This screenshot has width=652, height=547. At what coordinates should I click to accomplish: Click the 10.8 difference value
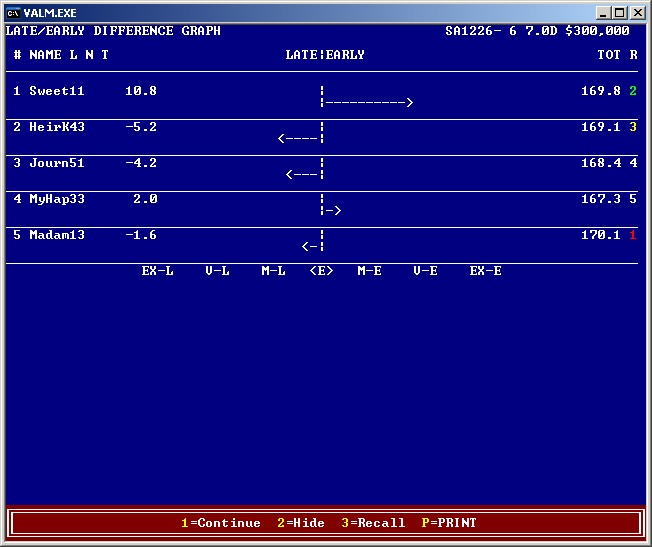click(x=141, y=91)
